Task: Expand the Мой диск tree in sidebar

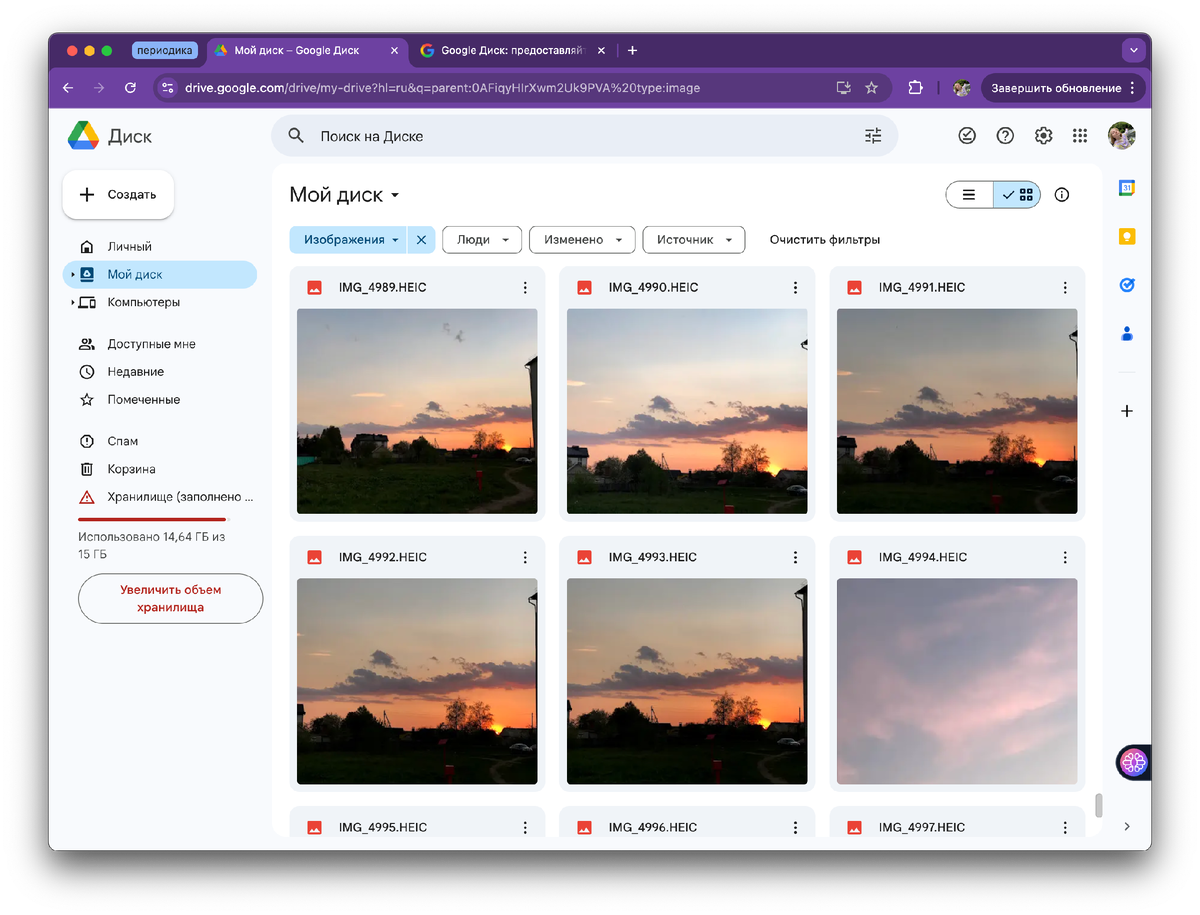Action: pos(72,275)
